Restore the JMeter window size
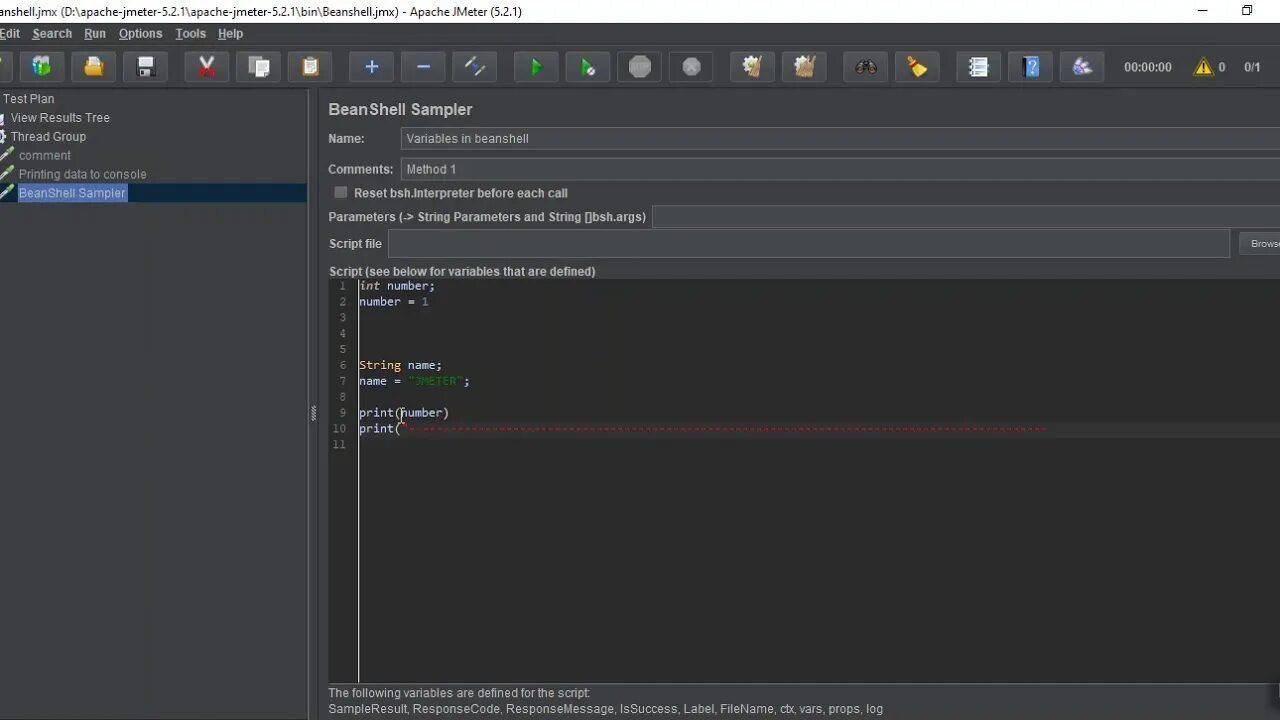 1247,11
